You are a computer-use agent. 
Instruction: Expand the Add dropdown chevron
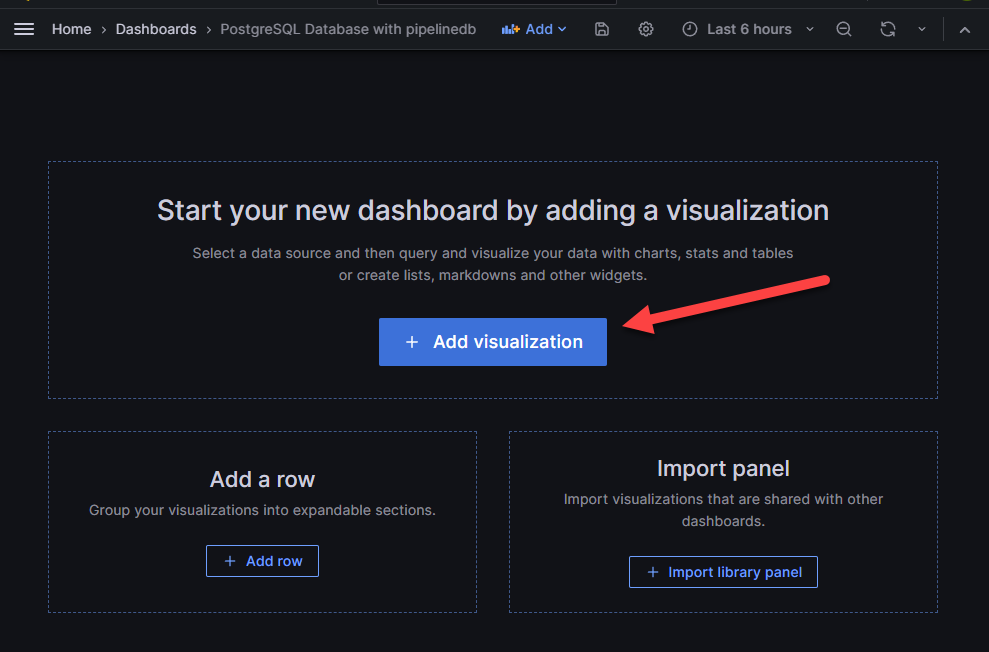[562, 29]
